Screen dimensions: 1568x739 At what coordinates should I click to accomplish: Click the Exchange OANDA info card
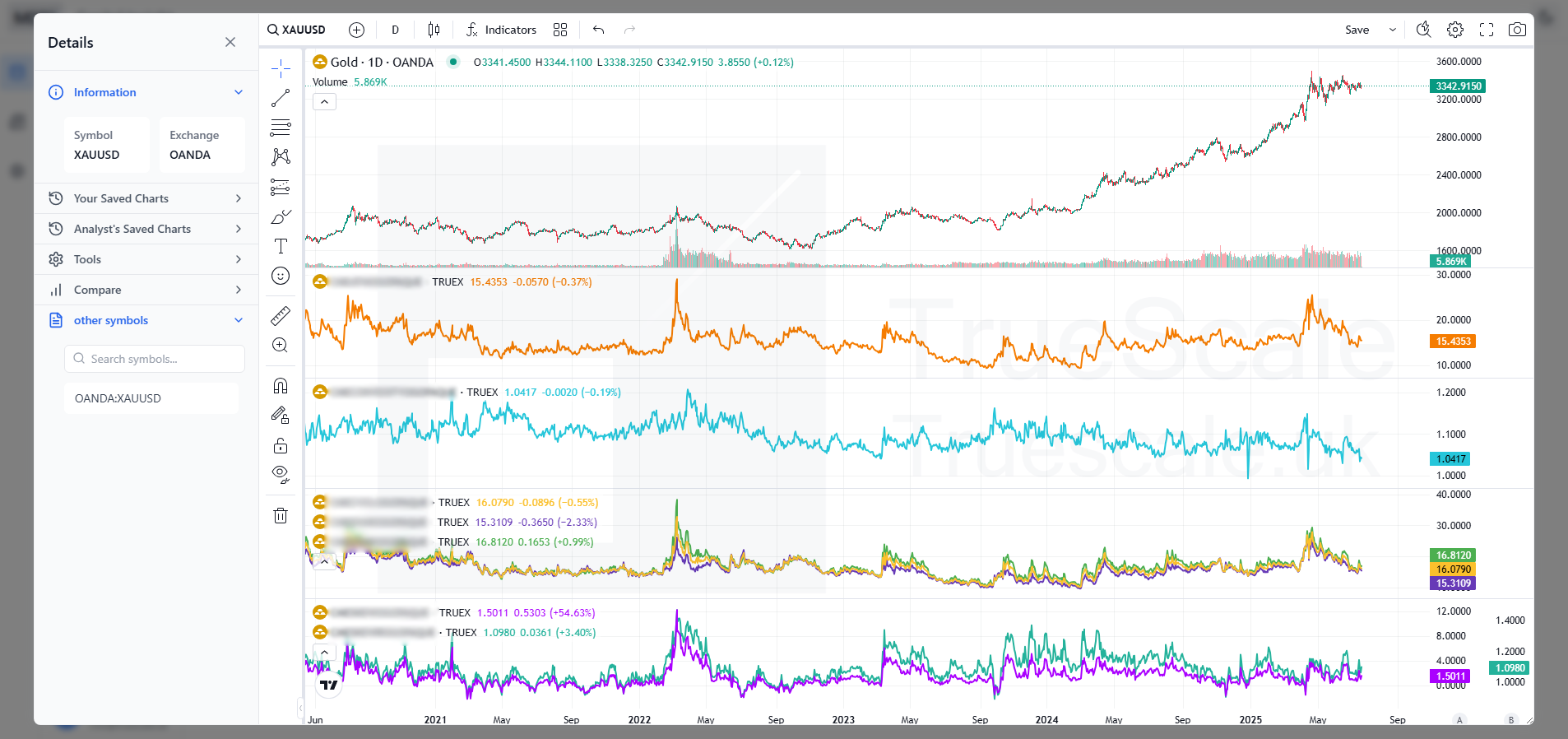(x=202, y=145)
